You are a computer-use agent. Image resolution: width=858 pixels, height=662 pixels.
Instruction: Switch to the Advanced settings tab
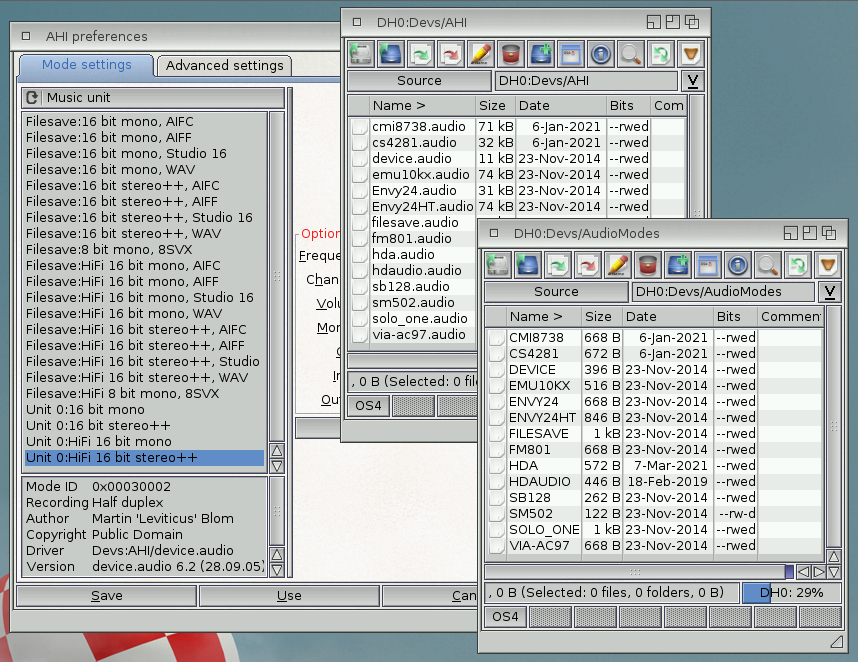(224, 66)
